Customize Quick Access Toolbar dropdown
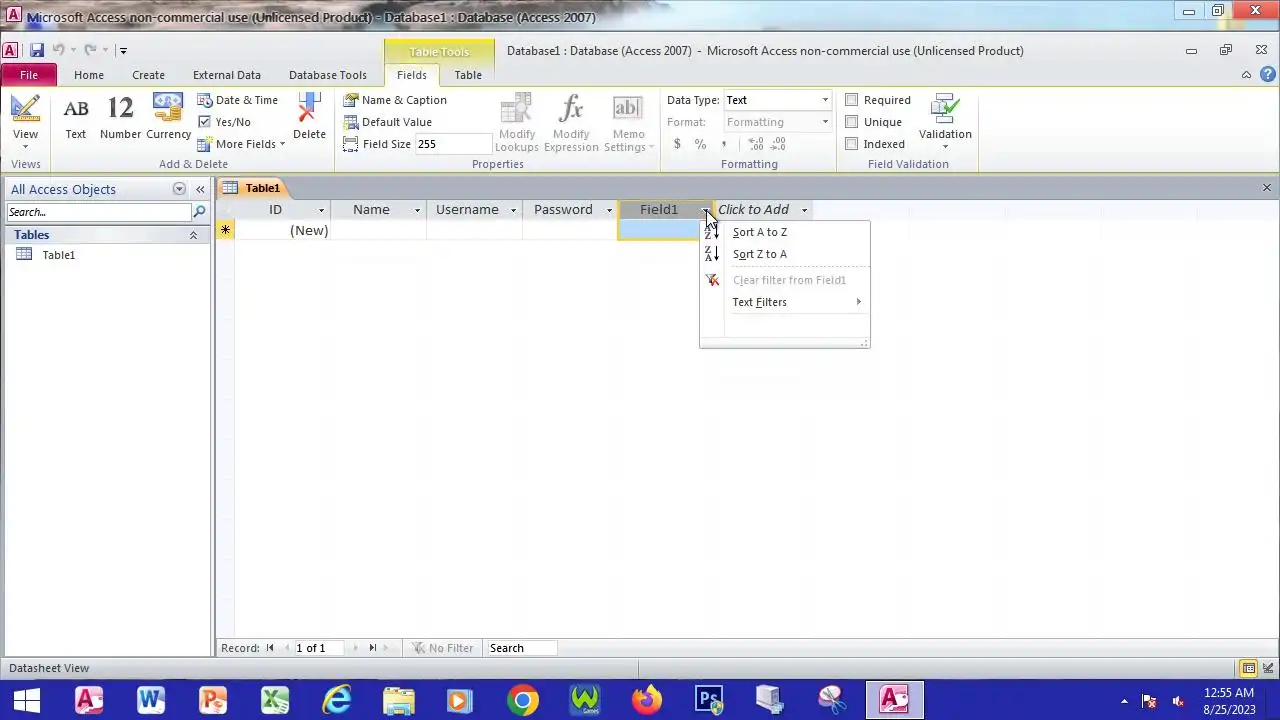Screen dimensions: 1280x720 click(x=123, y=50)
